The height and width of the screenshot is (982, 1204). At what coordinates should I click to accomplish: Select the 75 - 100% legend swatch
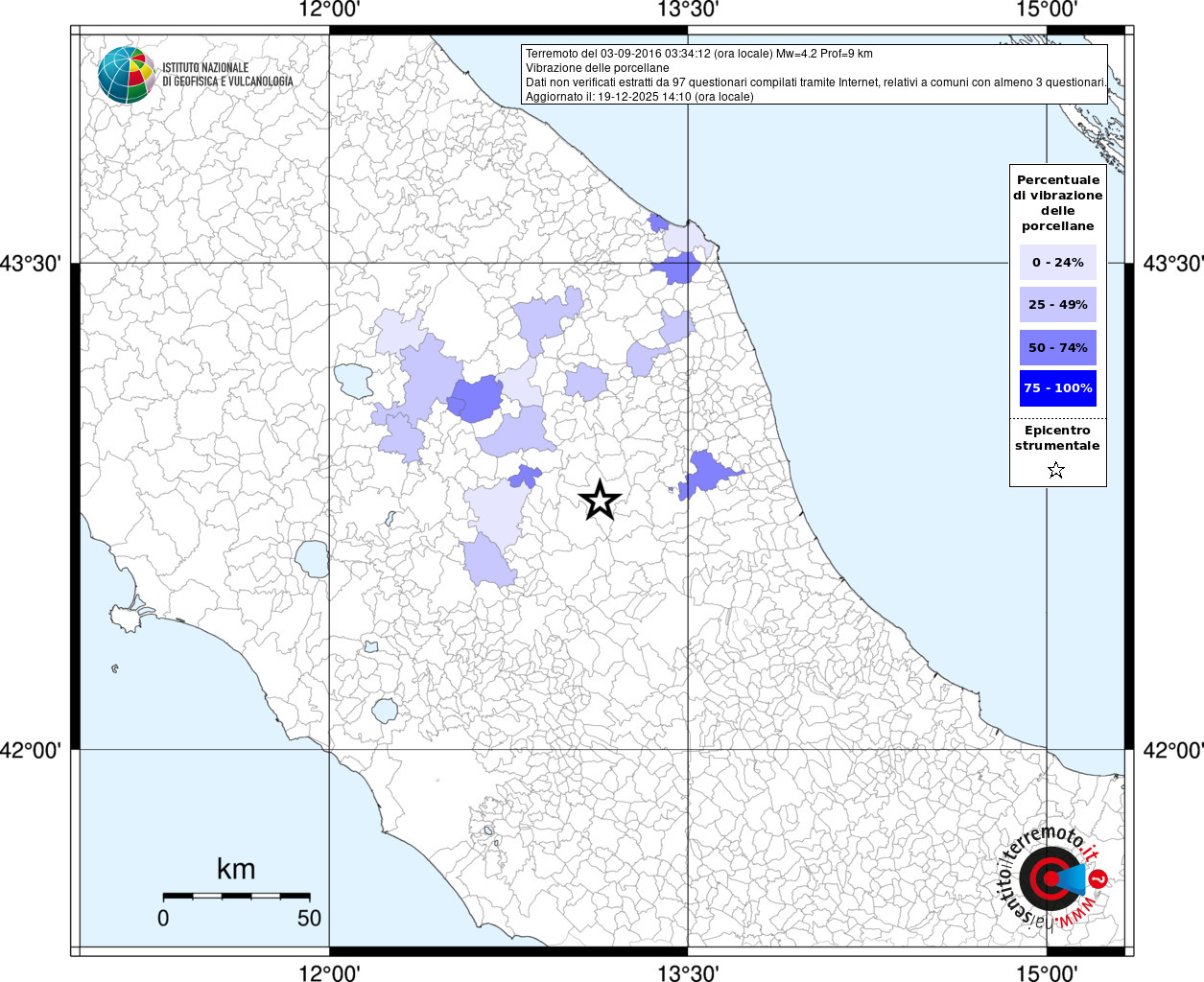(1057, 388)
